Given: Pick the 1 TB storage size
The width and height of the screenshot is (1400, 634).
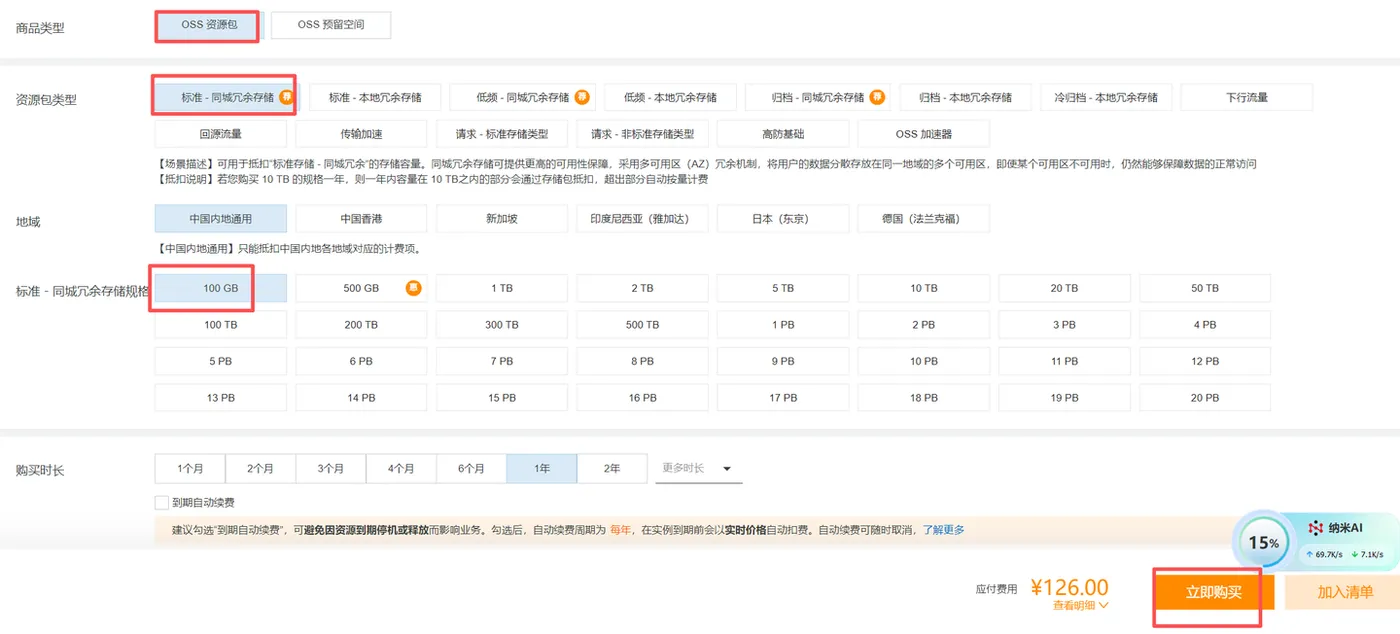Looking at the screenshot, I should 501,288.
